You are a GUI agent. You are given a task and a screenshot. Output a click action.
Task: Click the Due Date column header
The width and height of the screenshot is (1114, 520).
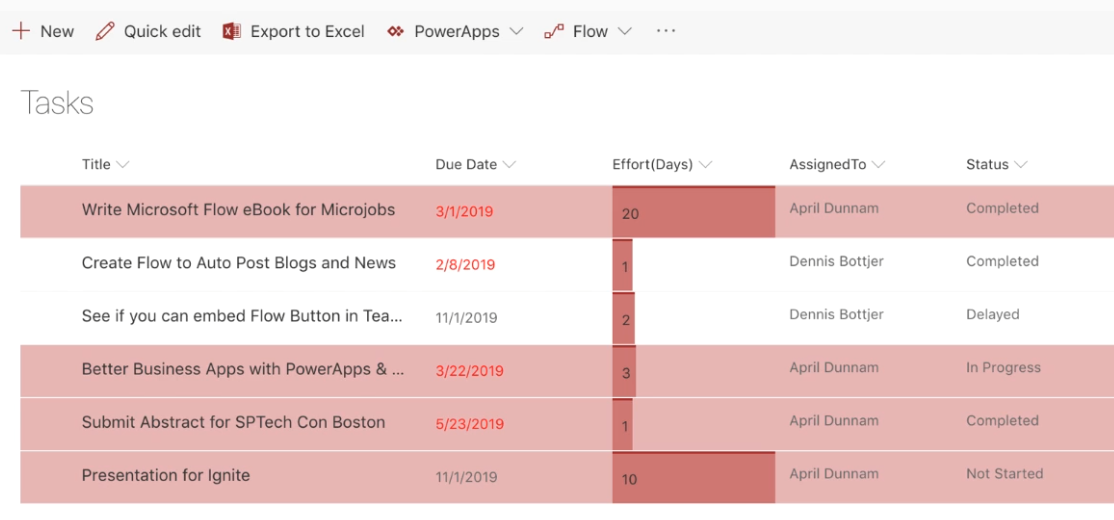point(466,165)
